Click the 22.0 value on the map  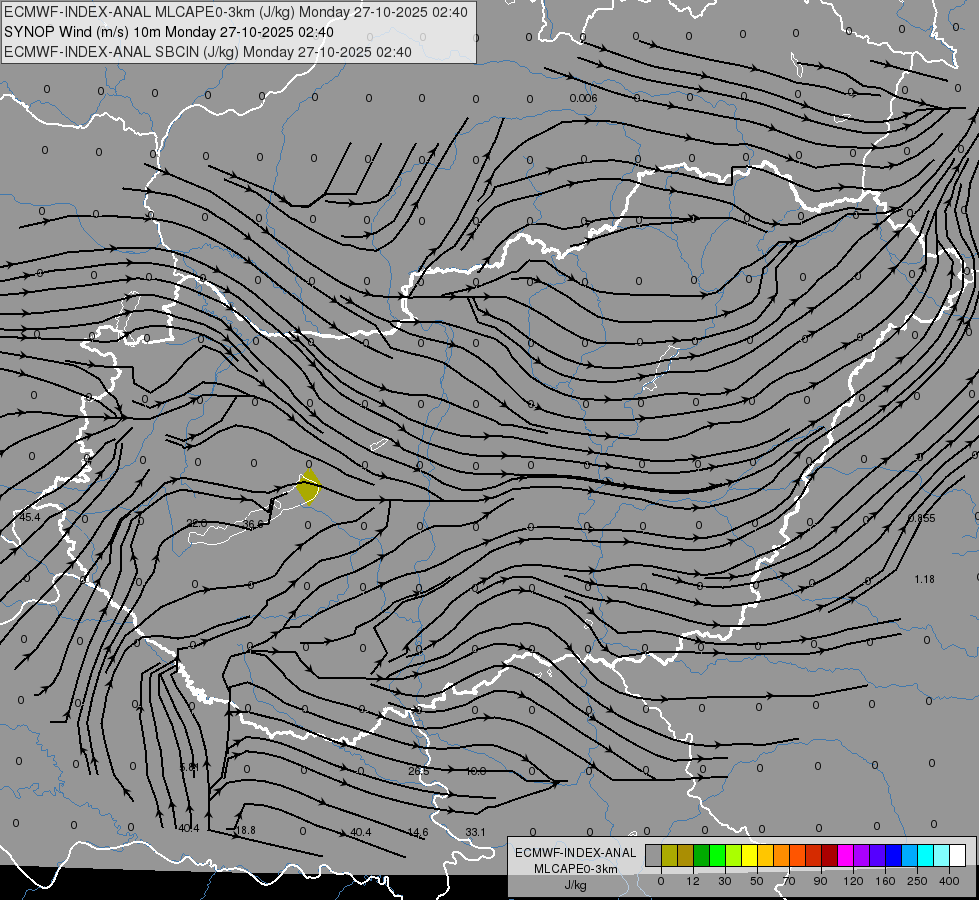tap(197, 523)
